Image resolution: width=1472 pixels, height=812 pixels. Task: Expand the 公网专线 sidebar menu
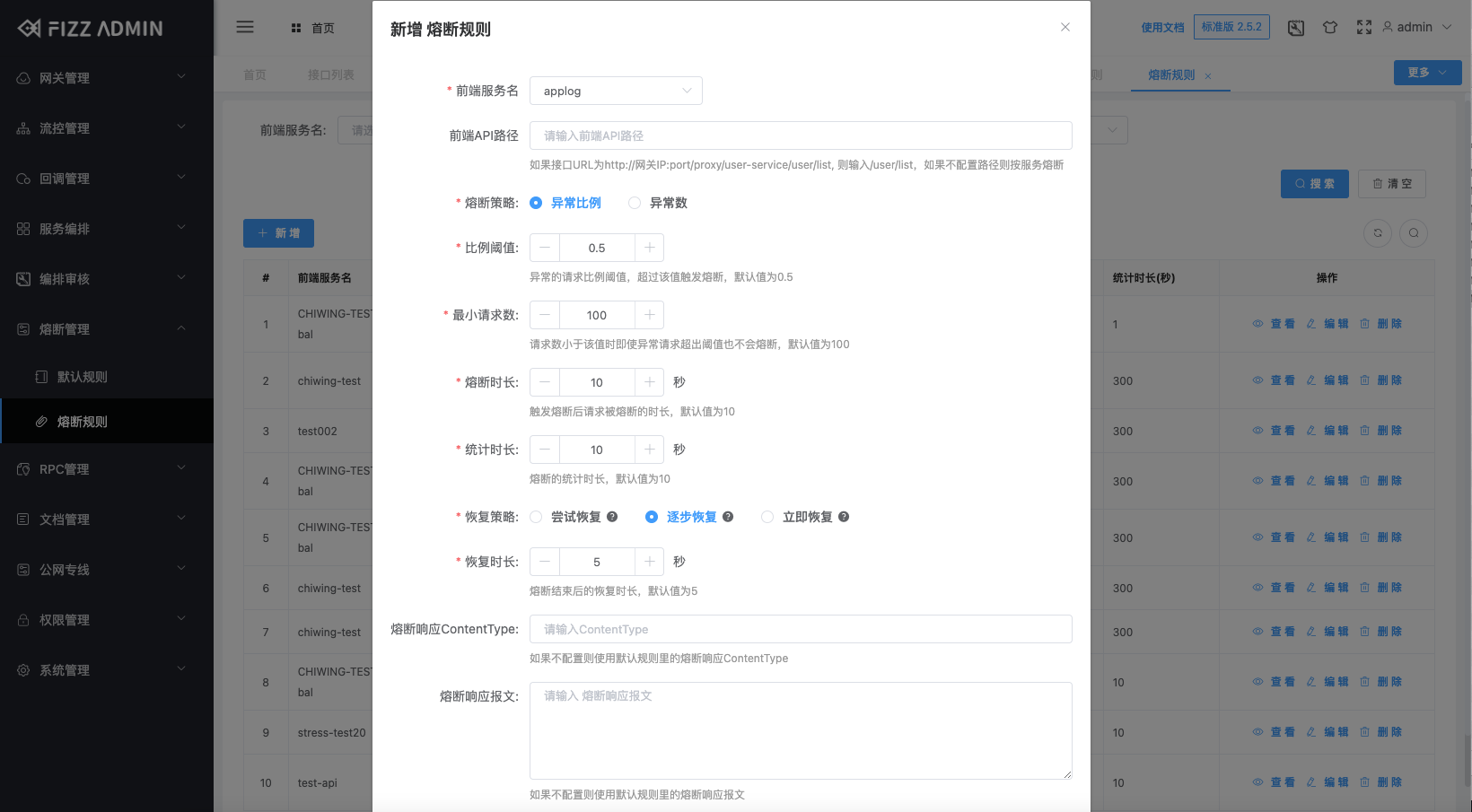(x=107, y=570)
